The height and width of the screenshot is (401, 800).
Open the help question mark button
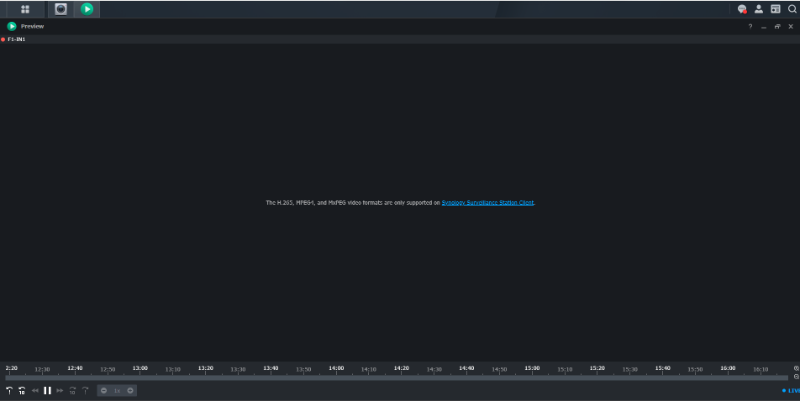coord(750,26)
